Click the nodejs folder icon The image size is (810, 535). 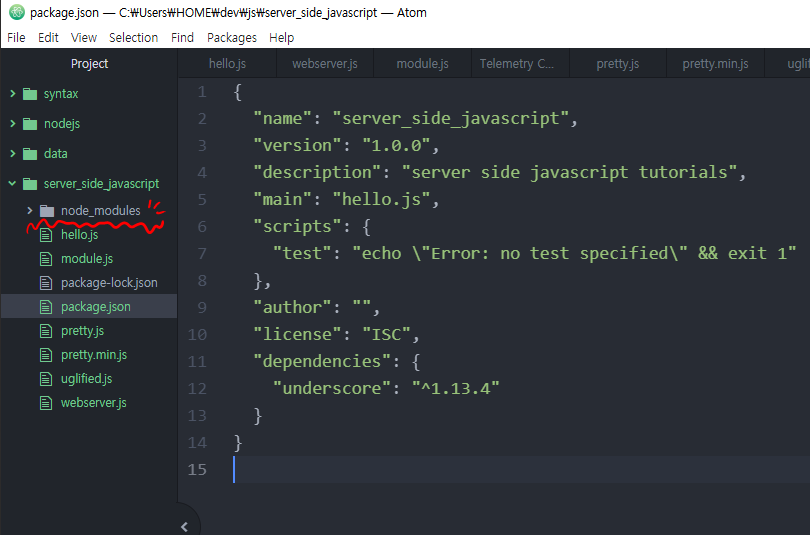point(30,124)
